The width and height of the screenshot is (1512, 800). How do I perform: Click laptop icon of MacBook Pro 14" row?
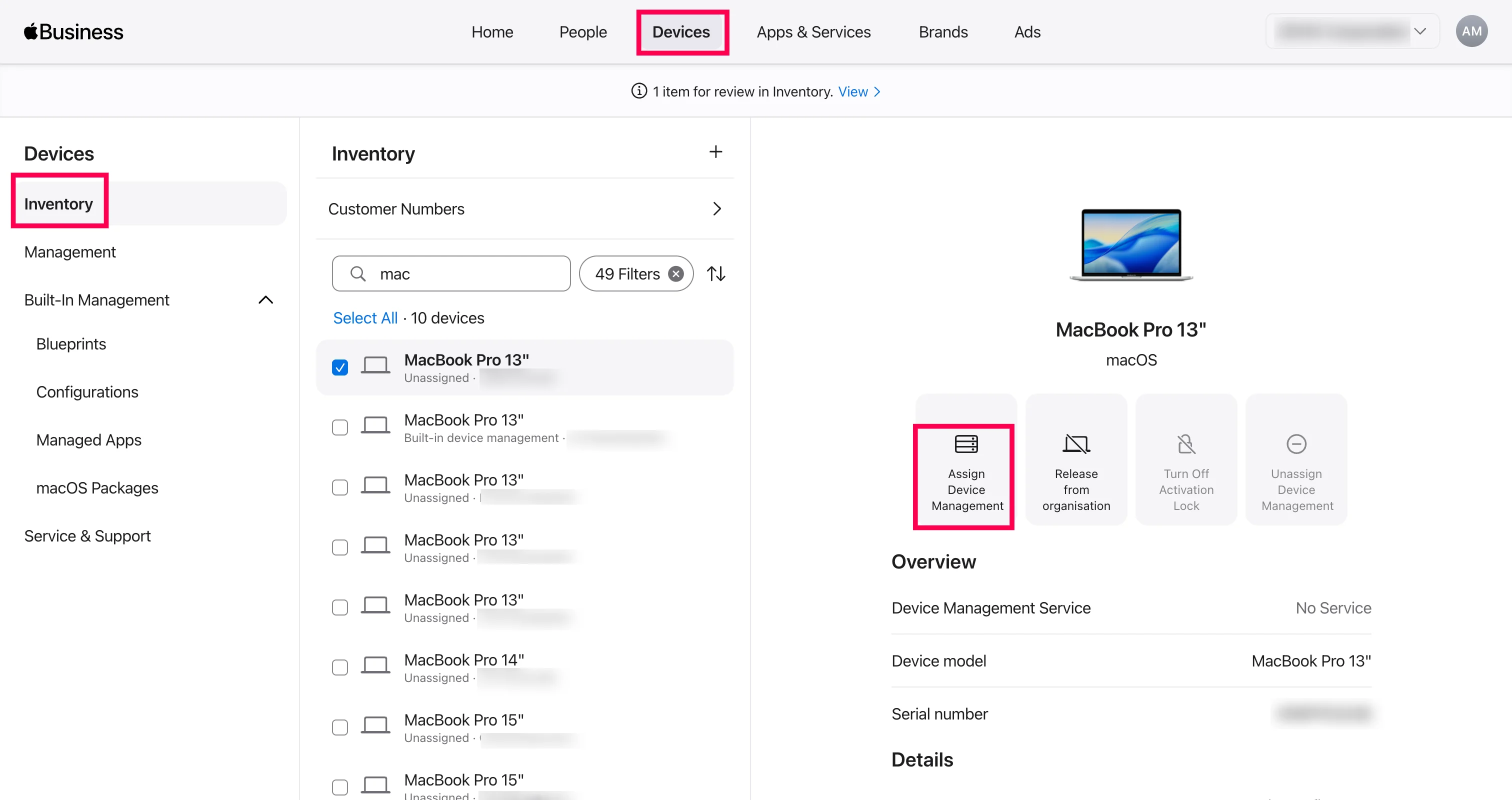(x=375, y=665)
